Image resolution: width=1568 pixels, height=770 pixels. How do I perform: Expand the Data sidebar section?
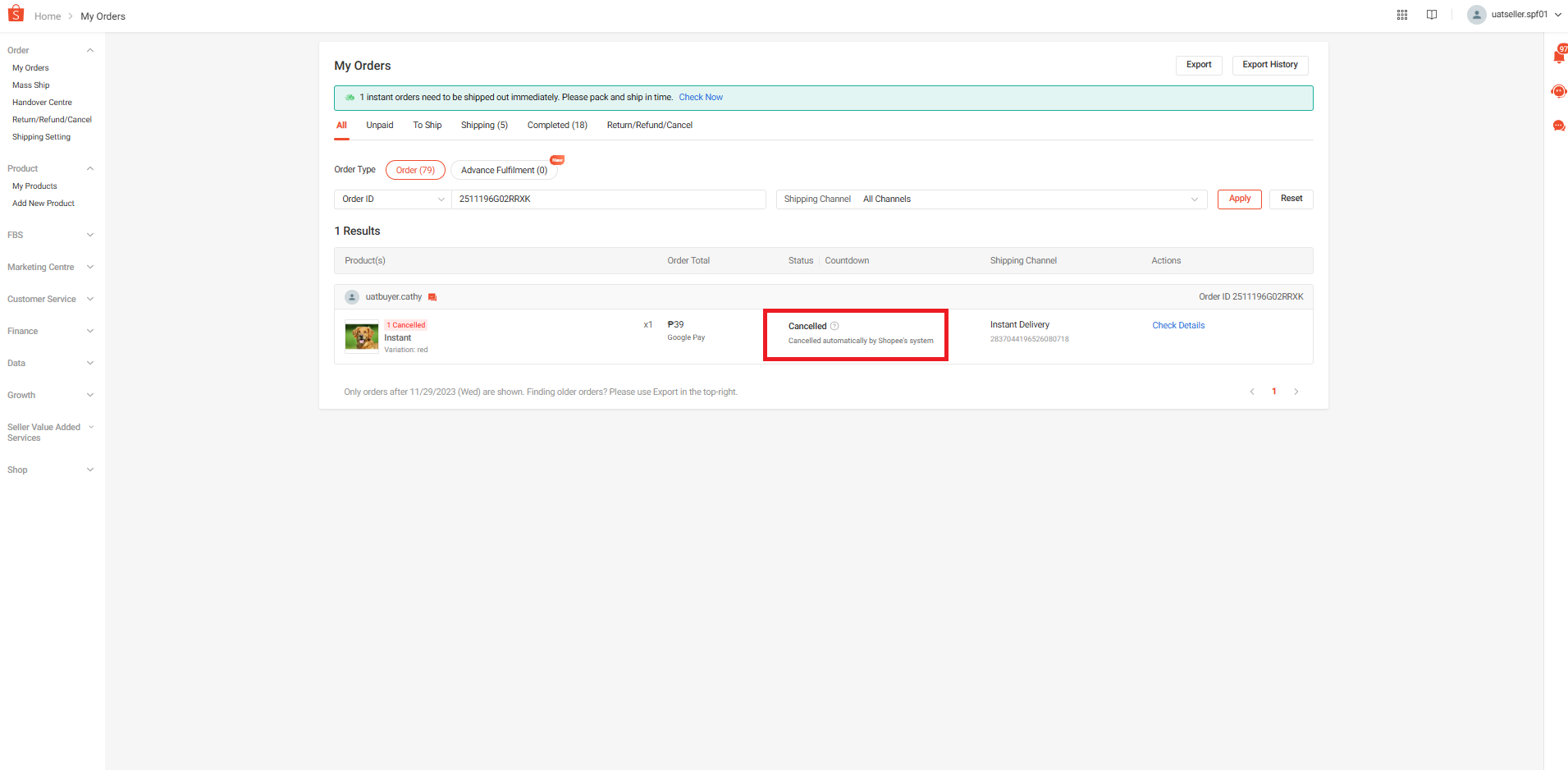90,364
